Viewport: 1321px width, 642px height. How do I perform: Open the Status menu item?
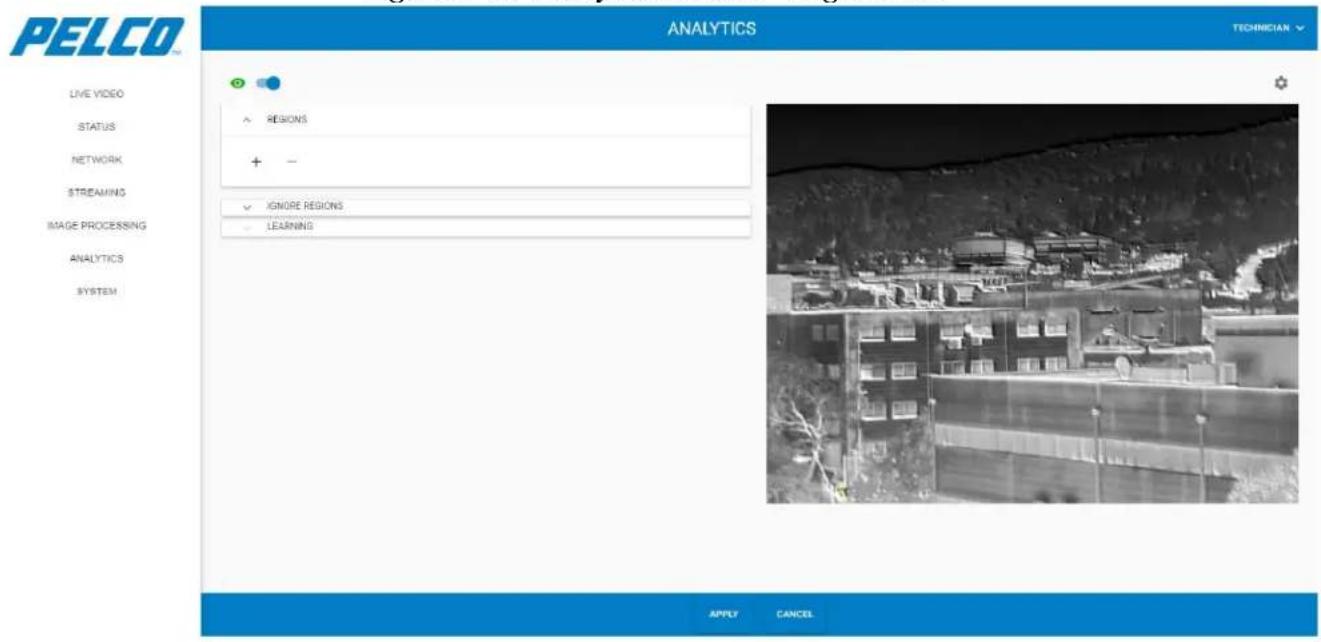click(x=96, y=127)
